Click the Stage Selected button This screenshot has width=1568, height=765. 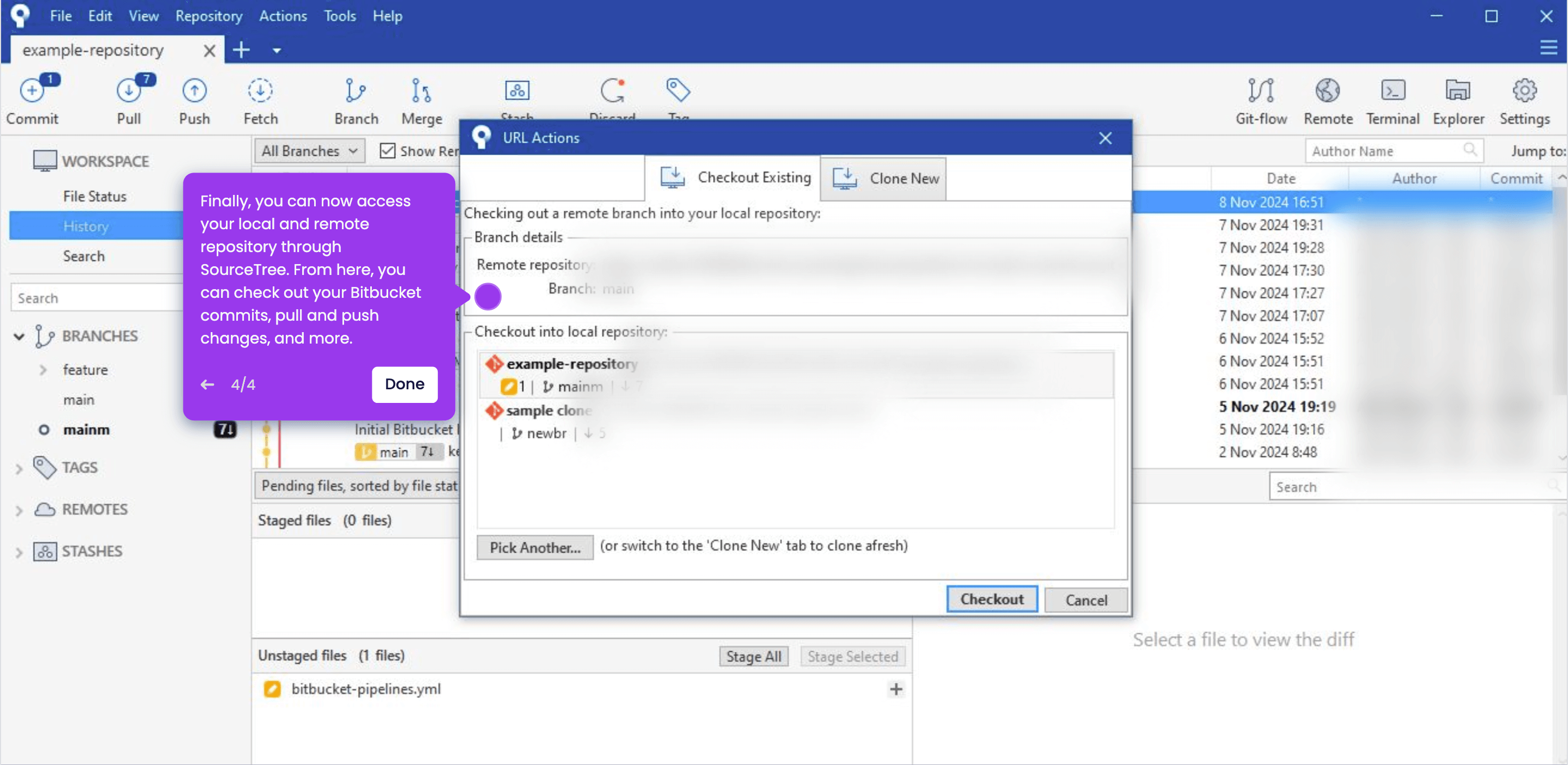pos(852,656)
